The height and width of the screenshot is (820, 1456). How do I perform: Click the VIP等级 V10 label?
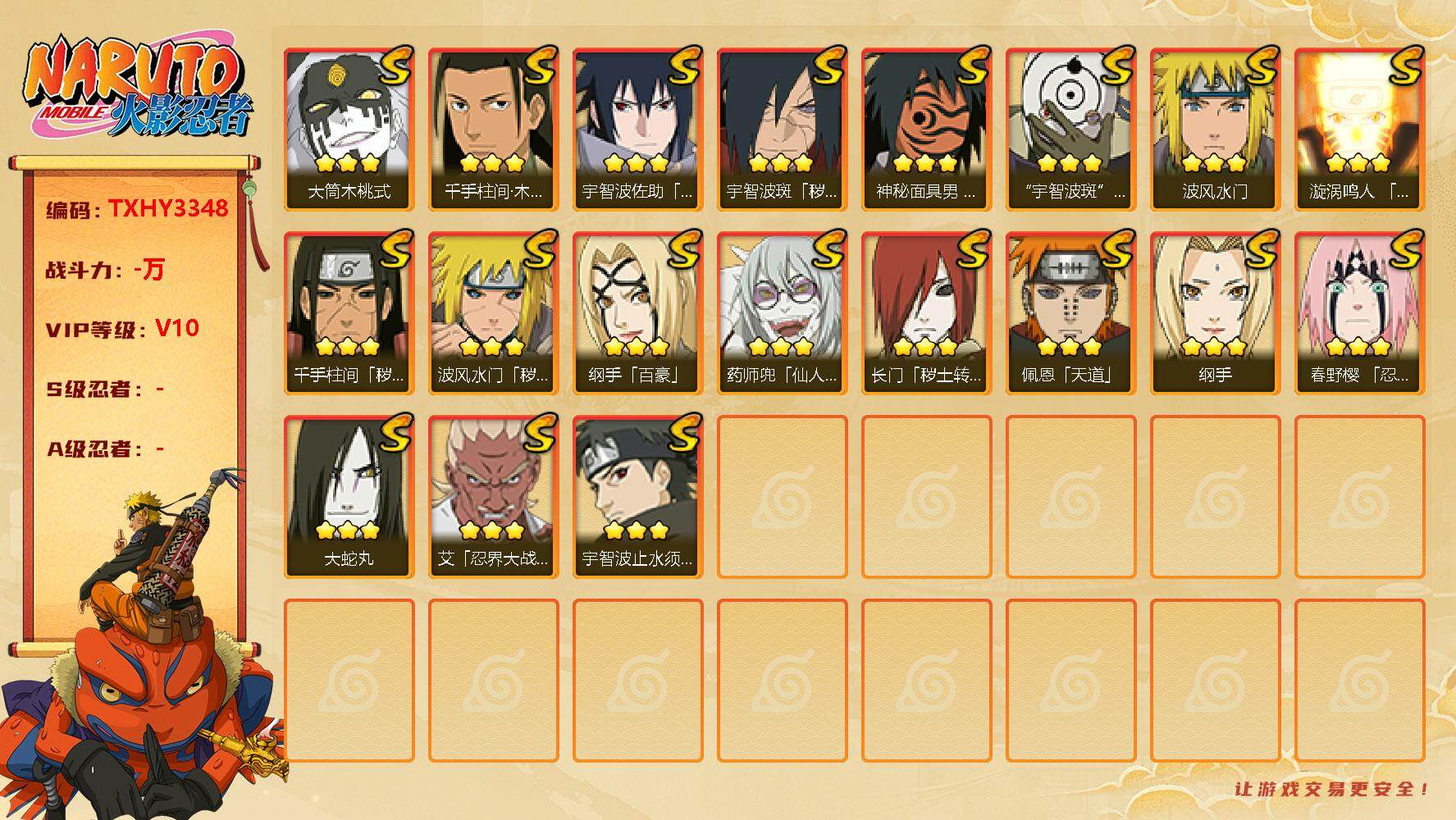click(x=123, y=329)
